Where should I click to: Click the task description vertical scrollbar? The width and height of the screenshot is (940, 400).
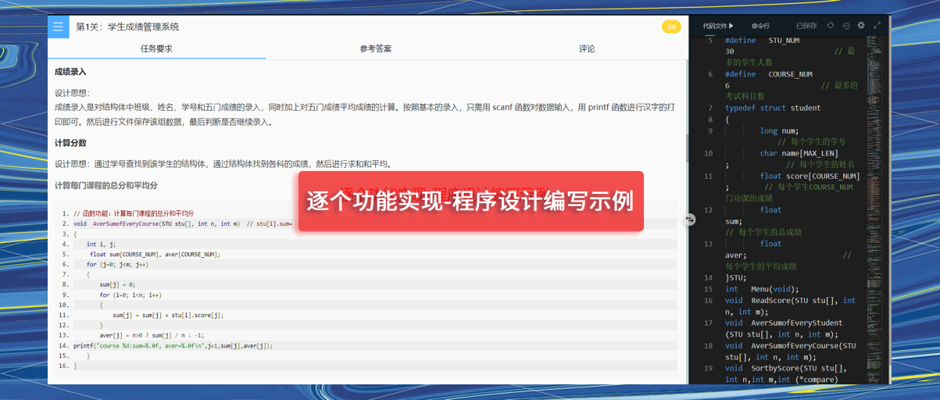tap(688, 147)
